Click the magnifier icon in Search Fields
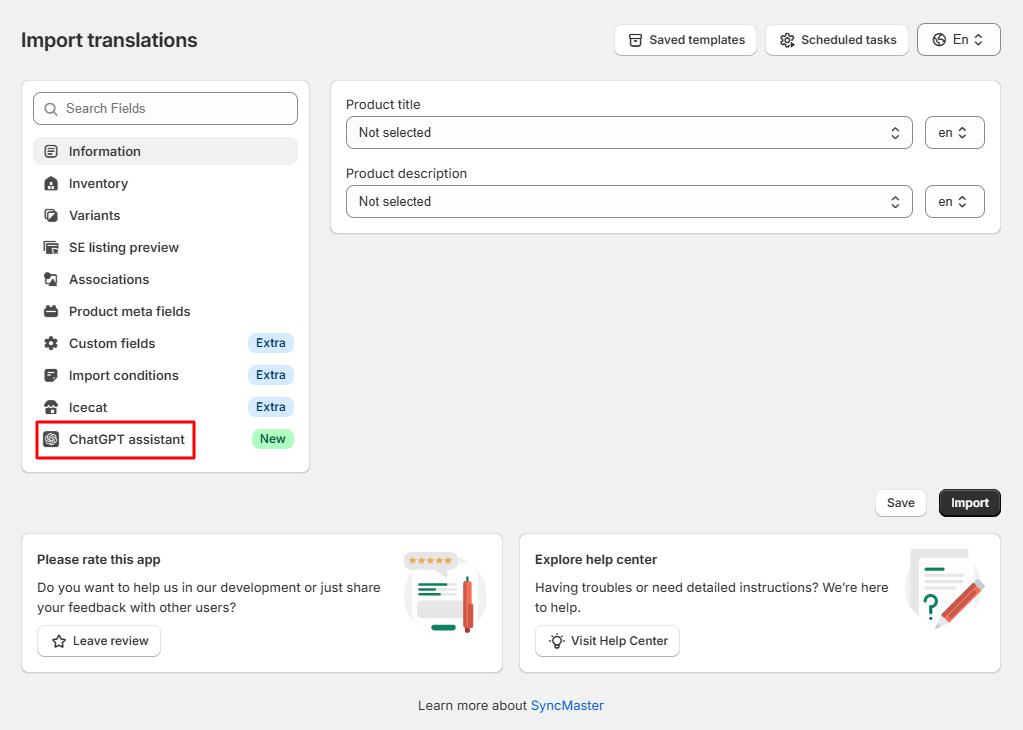The image size is (1023, 730). pyautogui.click(x=51, y=109)
